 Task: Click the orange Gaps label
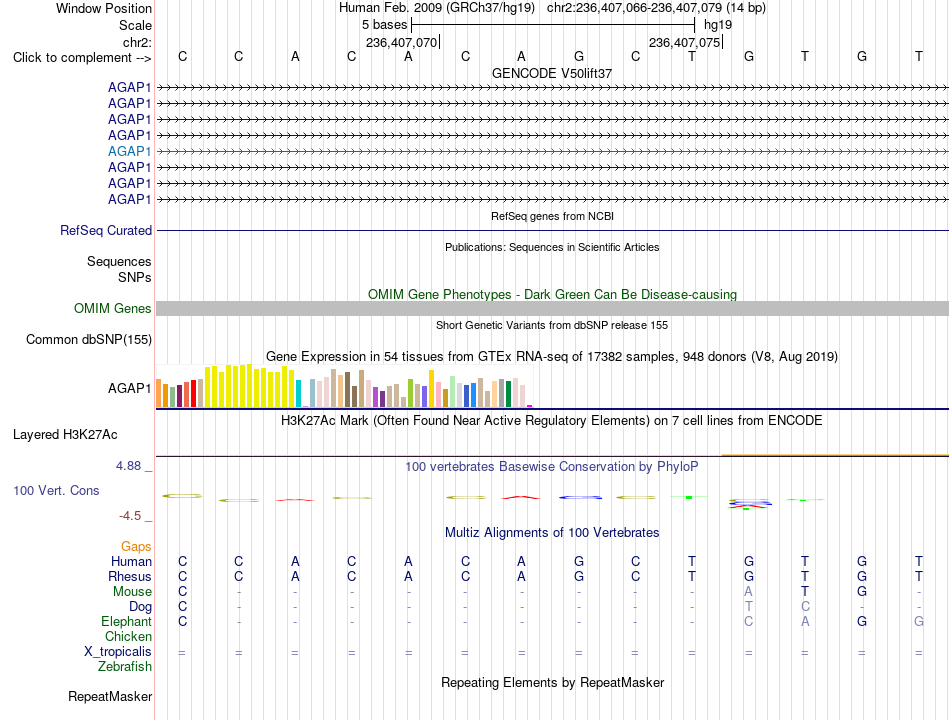click(x=136, y=547)
